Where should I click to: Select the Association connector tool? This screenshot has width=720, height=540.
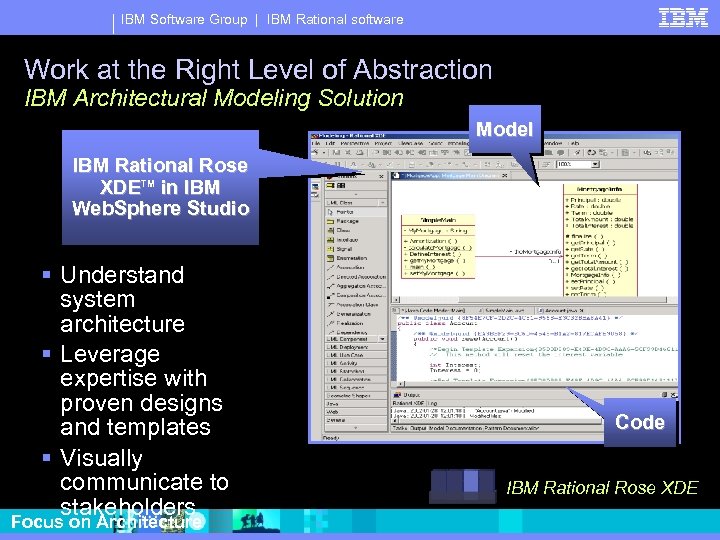(355, 267)
